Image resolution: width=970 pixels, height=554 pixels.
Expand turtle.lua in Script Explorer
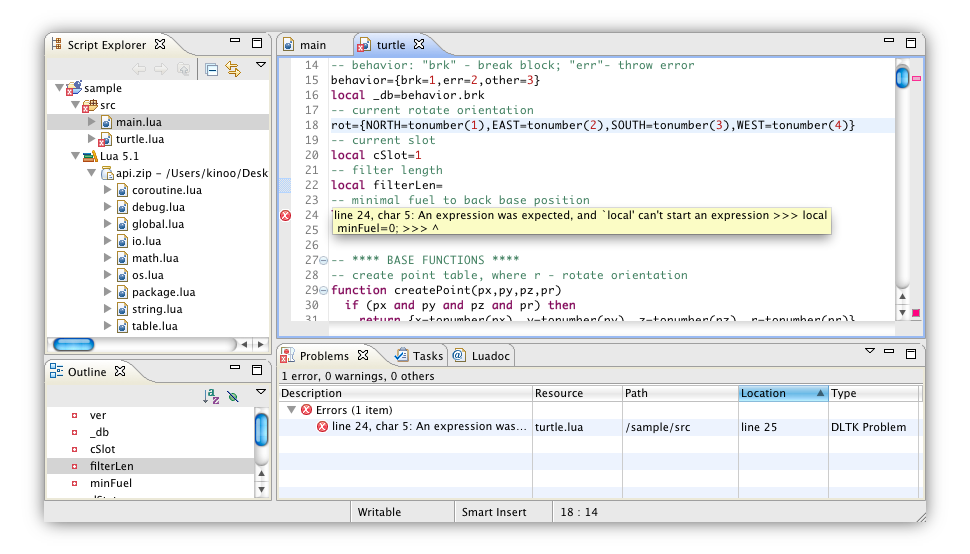[92, 138]
